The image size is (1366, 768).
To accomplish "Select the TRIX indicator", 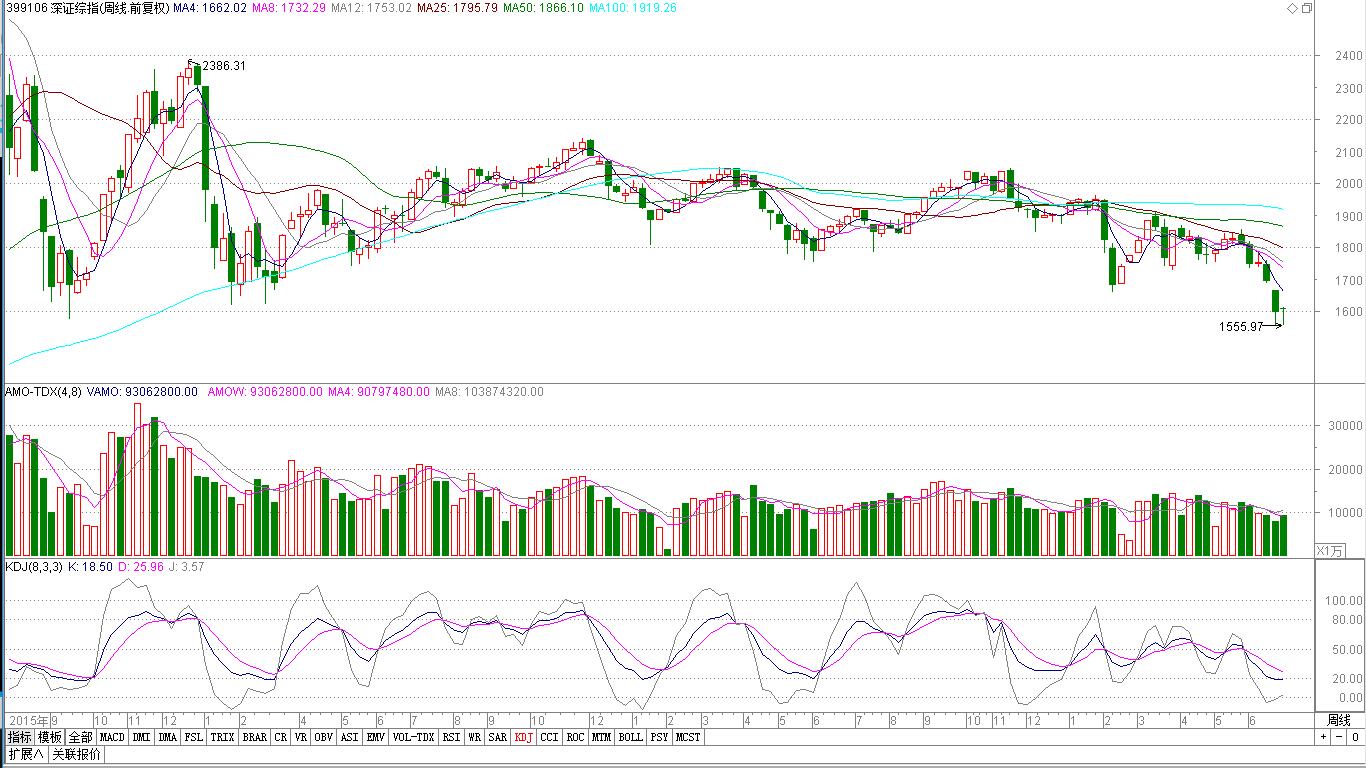I will [223, 737].
